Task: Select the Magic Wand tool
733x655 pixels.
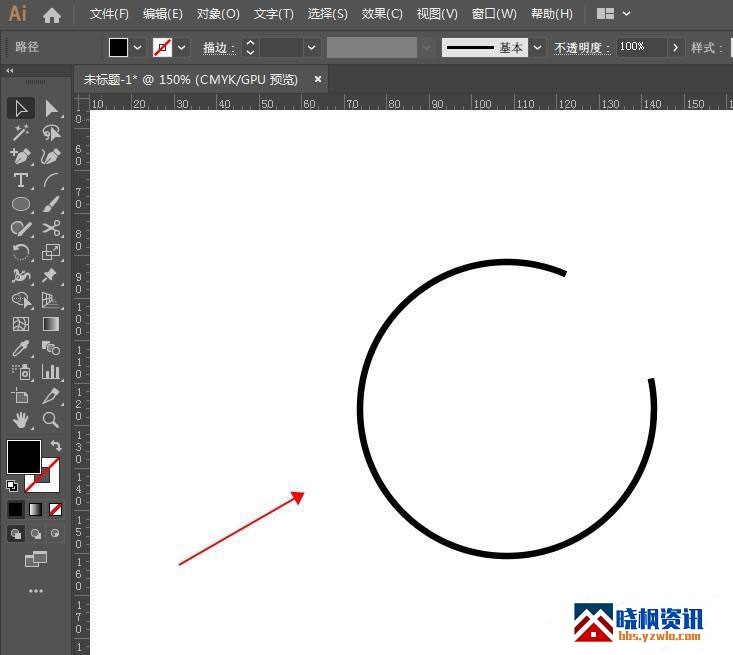Action: 20,132
